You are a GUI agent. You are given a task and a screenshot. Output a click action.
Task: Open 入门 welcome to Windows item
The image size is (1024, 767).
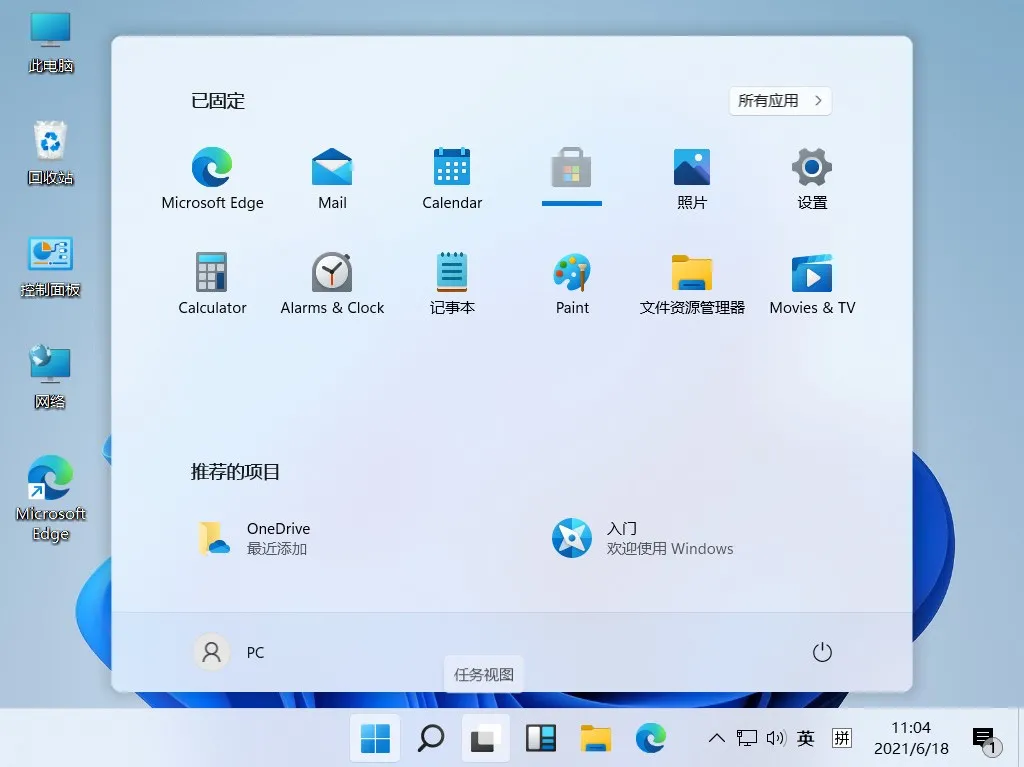(643, 538)
